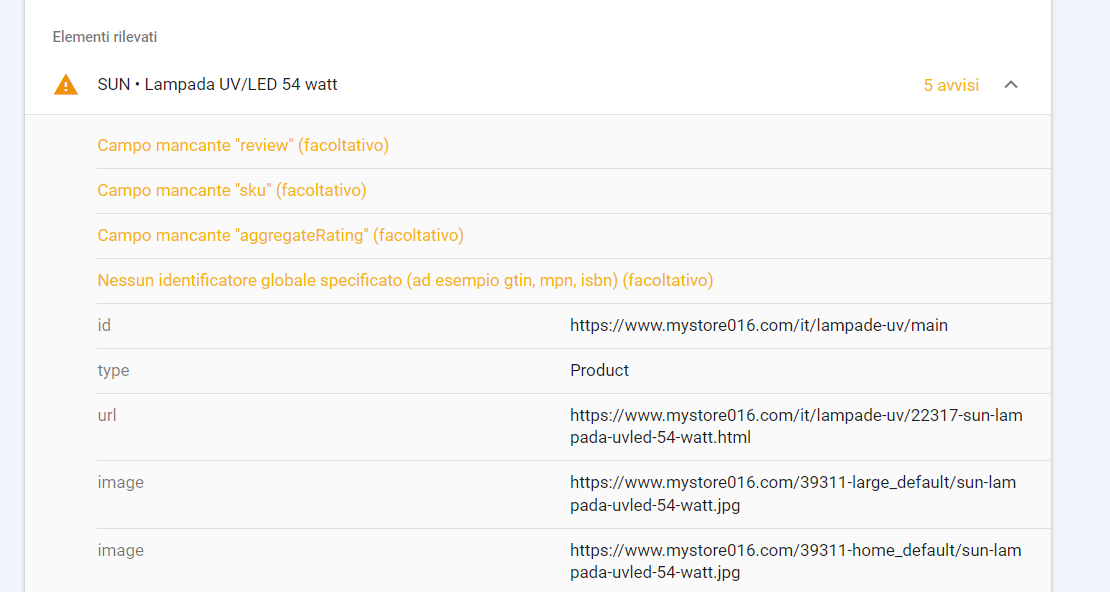Click the home_default image URL value

pyautogui.click(x=795, y=561)
